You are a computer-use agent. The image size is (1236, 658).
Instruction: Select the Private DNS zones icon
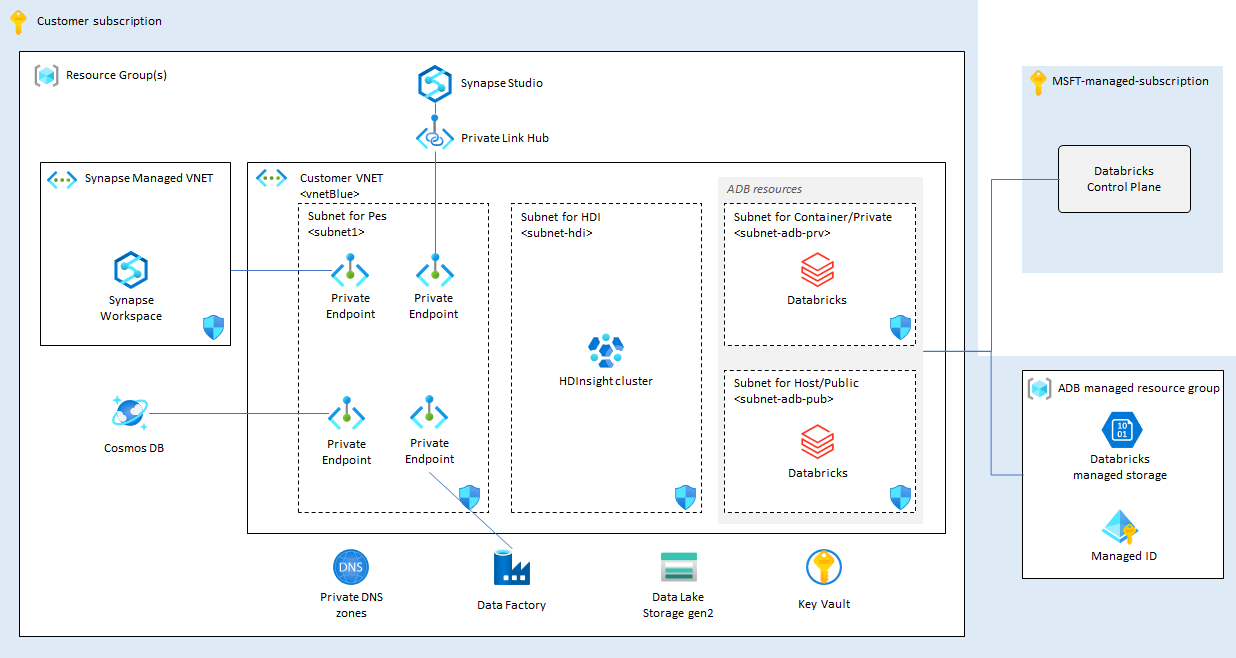coord(351,568)
